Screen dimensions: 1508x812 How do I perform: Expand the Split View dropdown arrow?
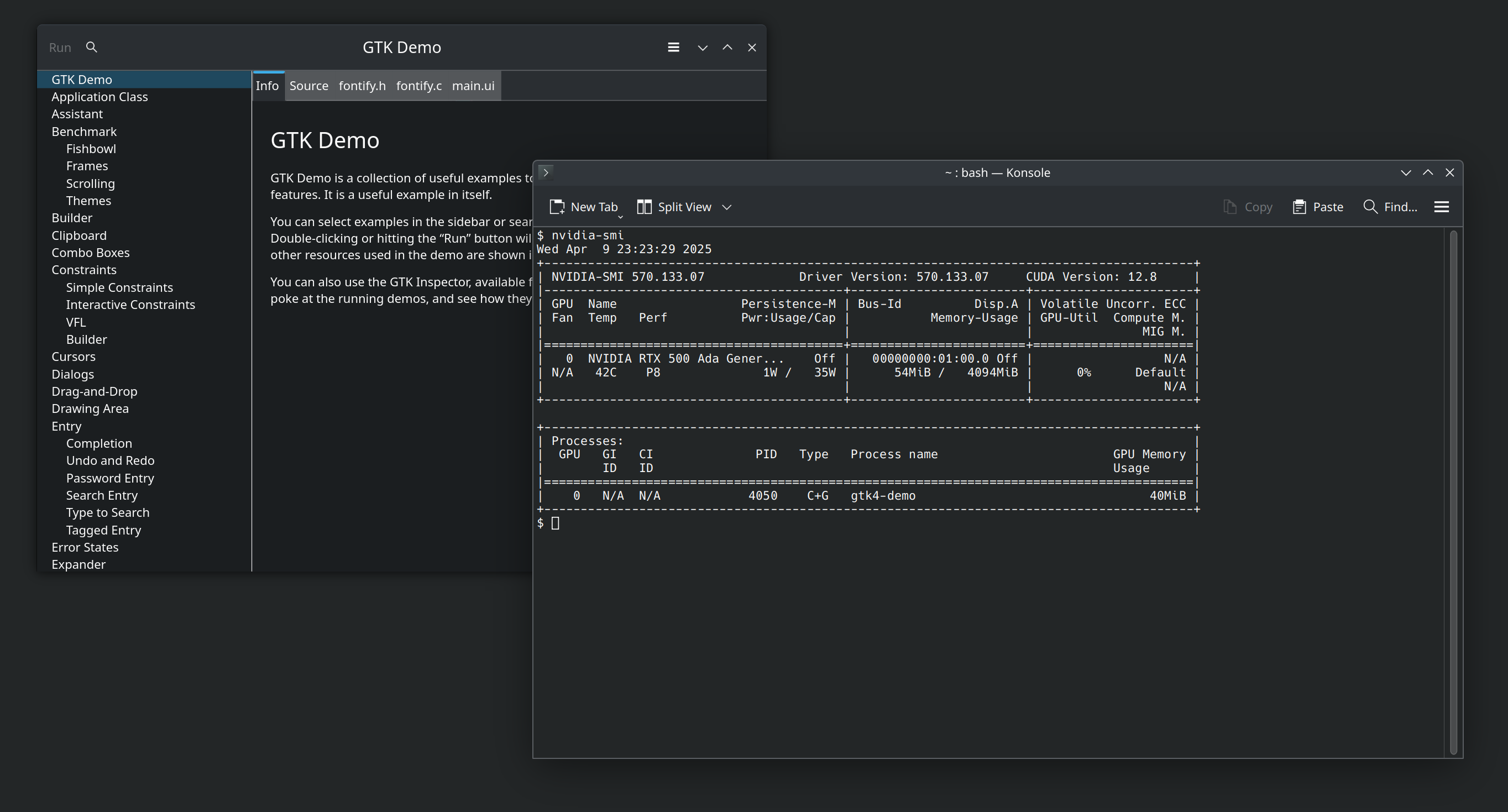pyautogui.click(x=726, y=207)
